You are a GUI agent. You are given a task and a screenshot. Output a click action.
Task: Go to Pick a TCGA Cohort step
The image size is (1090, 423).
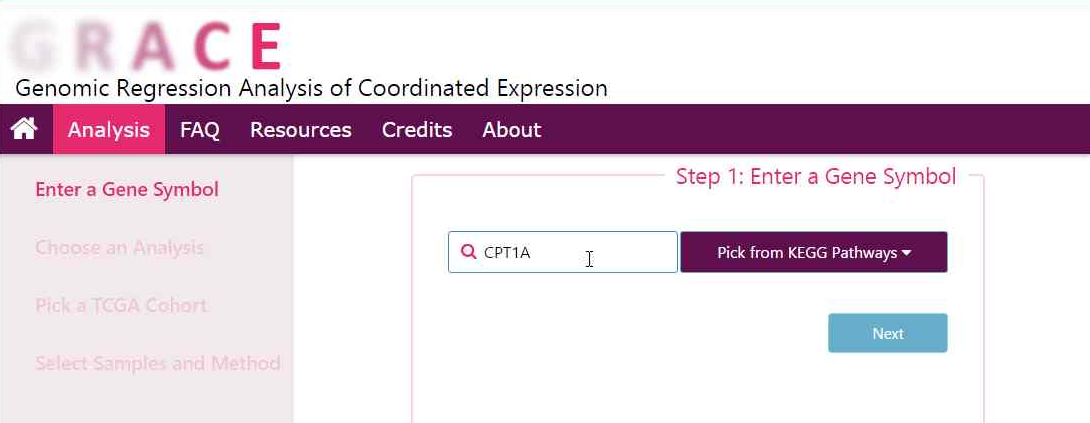click(x=121, y=305)
